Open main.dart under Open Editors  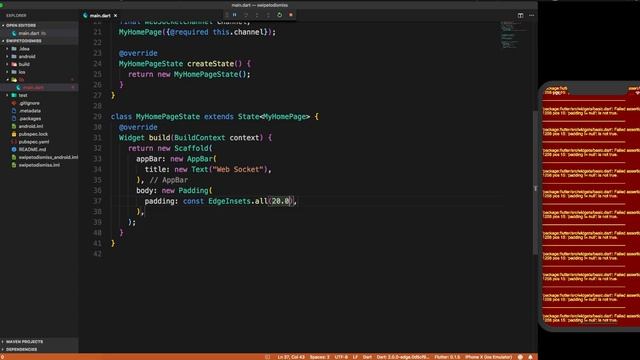pyautogui.click(x=39, y=33)
